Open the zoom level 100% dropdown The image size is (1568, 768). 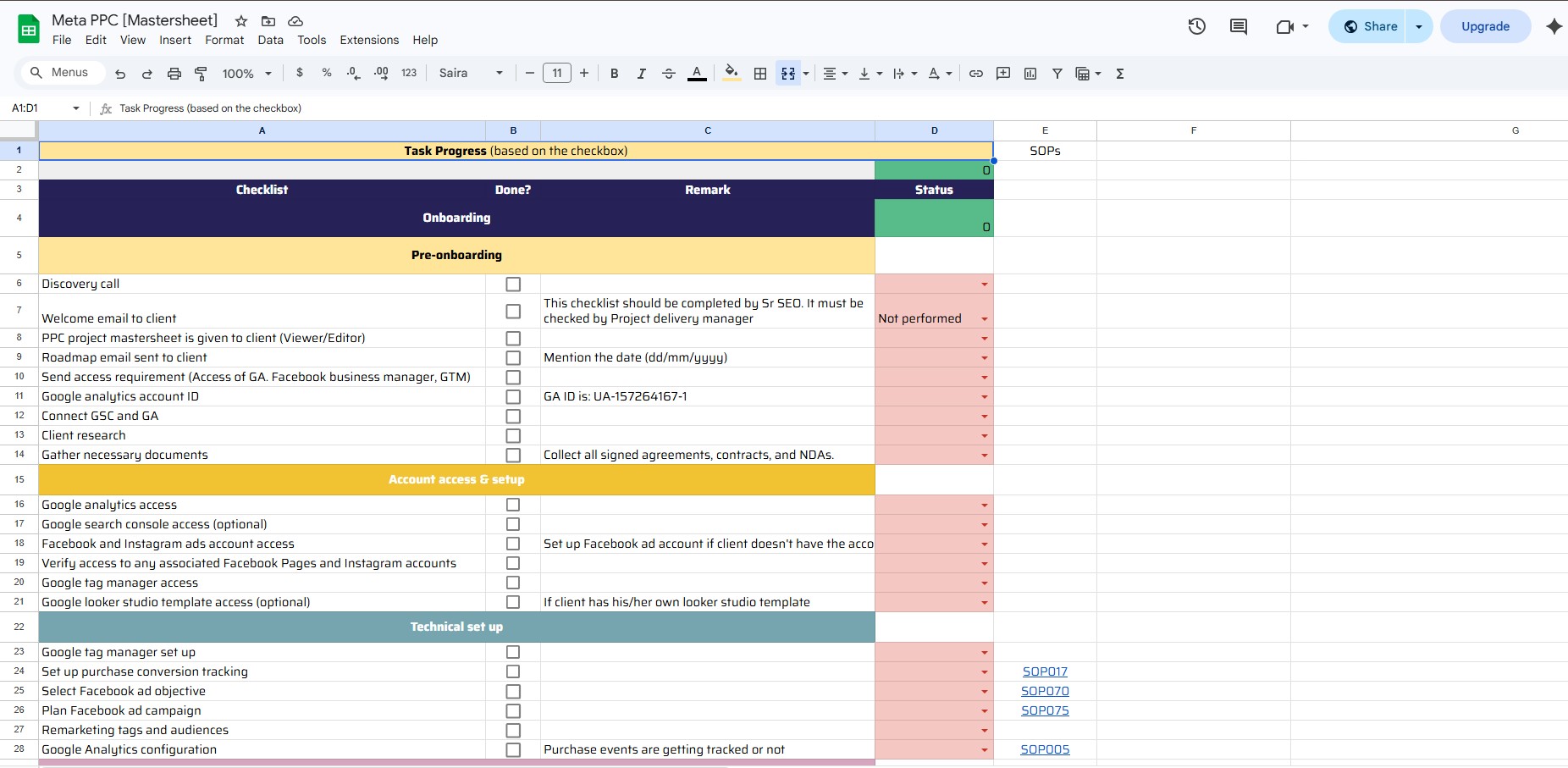[246, 74]
